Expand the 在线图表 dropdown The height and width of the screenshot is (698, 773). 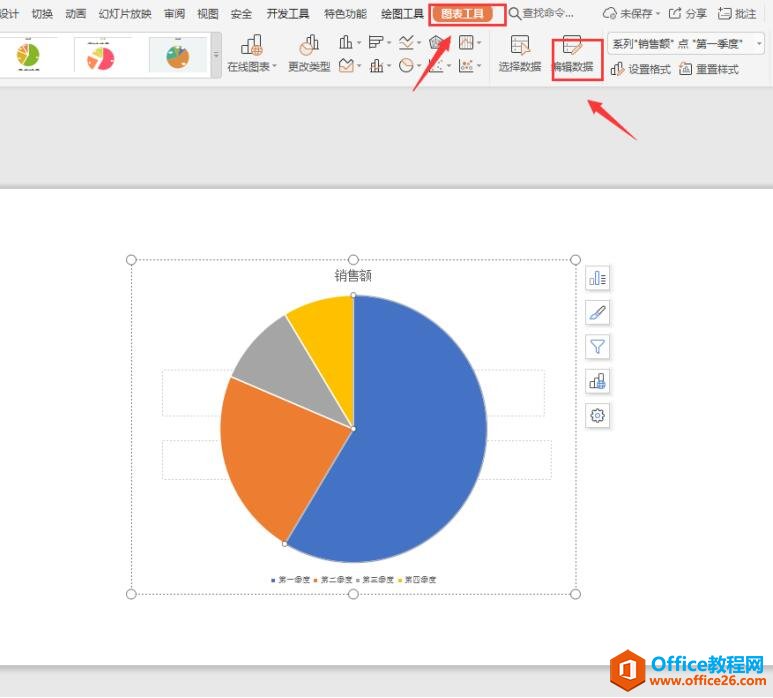coord(251,66)
